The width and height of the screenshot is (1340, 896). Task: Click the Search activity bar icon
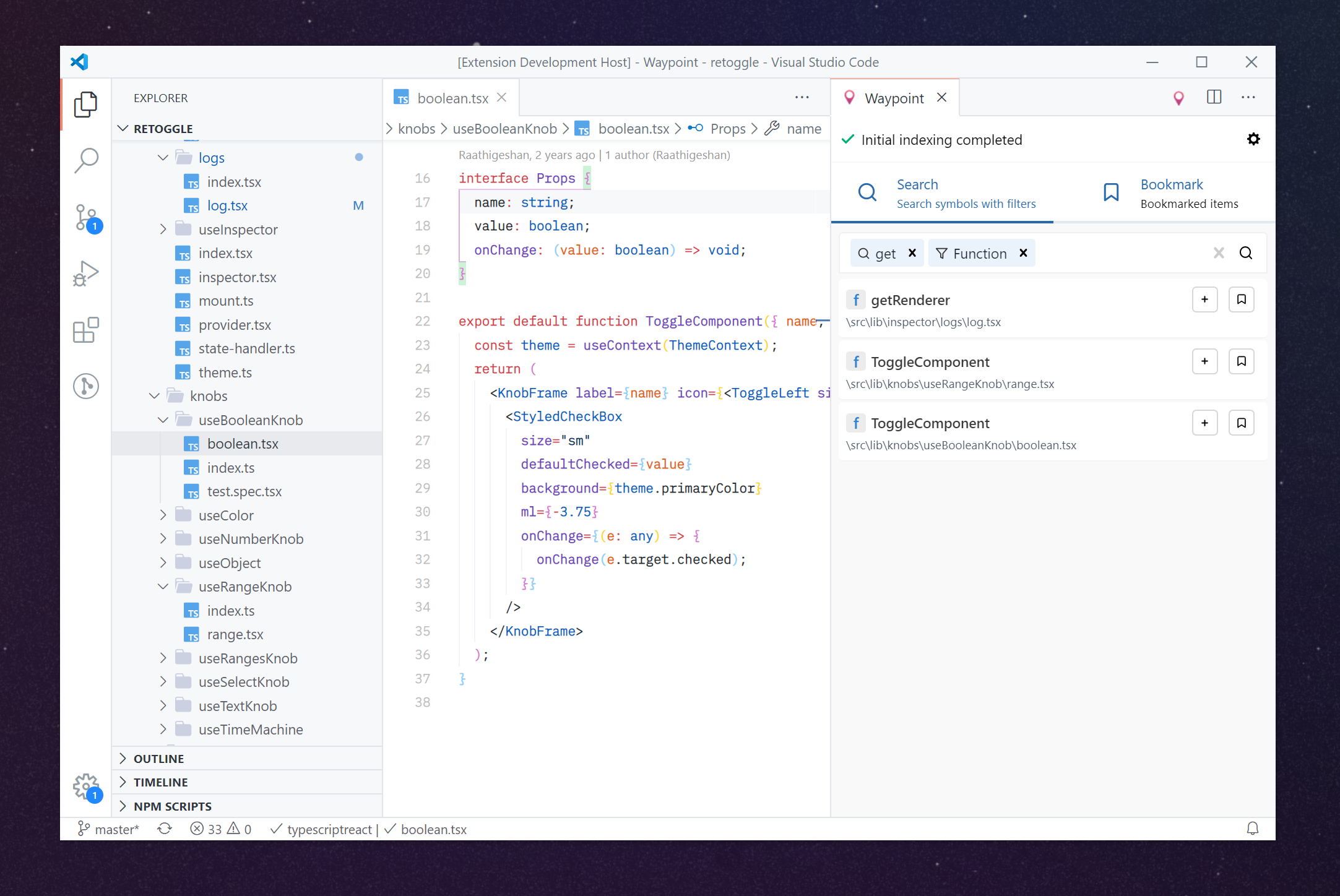tap(86, 160)
